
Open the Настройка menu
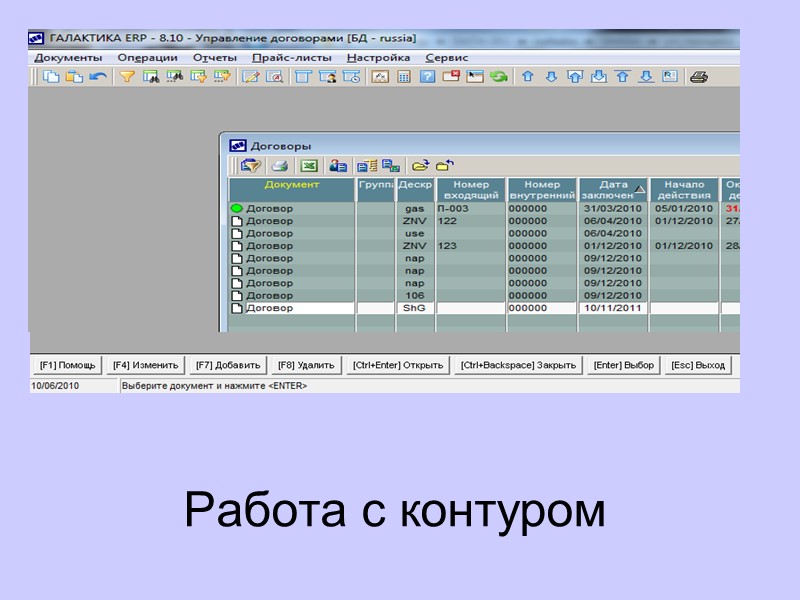379,58
